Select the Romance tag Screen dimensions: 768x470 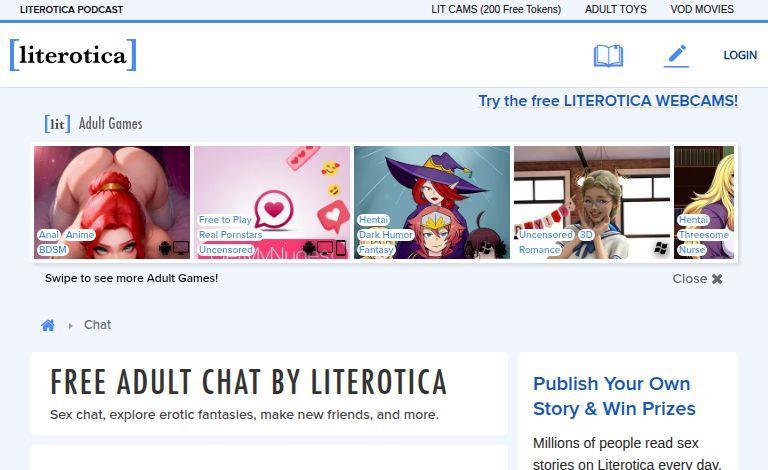tap(539, 250)
